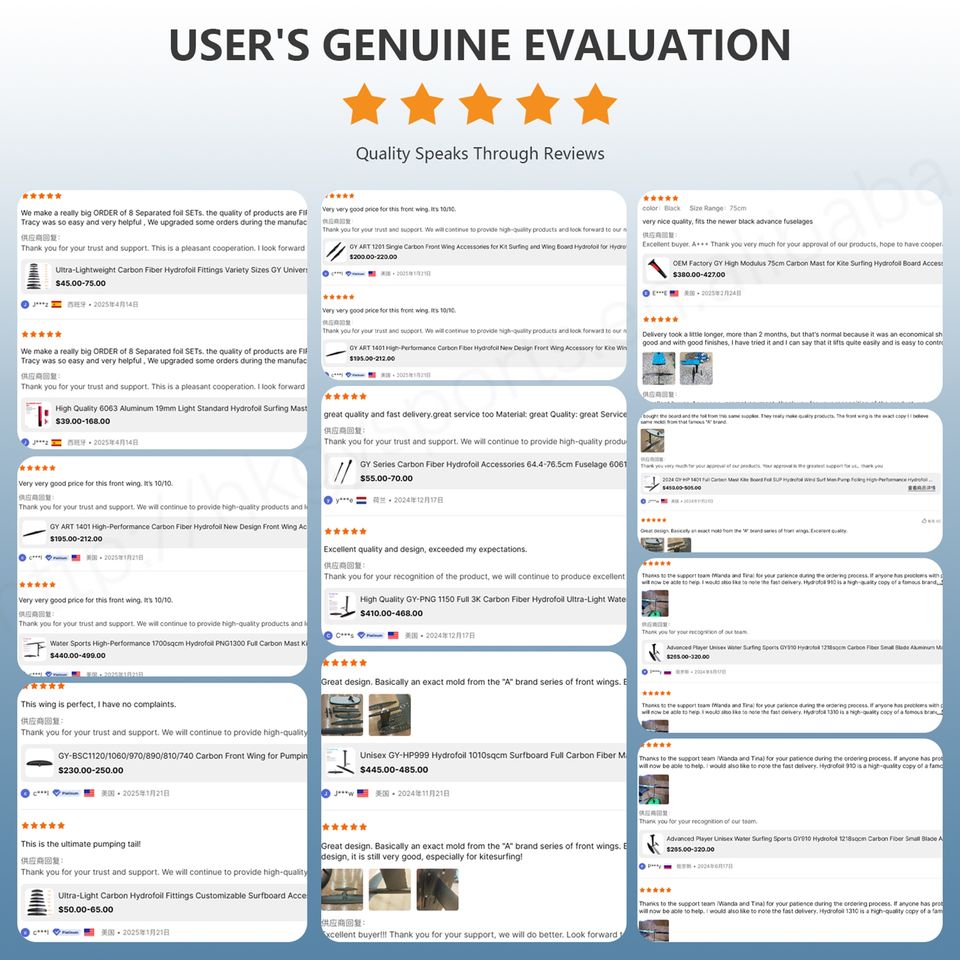Click the $440.00-499.00 product thumbnail
The height and width of the screenshot is (960, 960).
point(33,649)
